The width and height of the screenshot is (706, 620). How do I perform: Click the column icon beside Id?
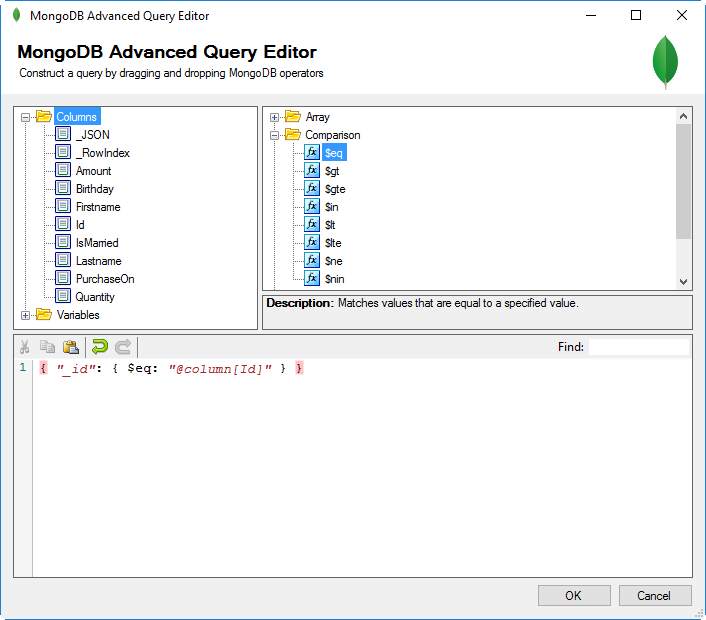click(63, 224)
